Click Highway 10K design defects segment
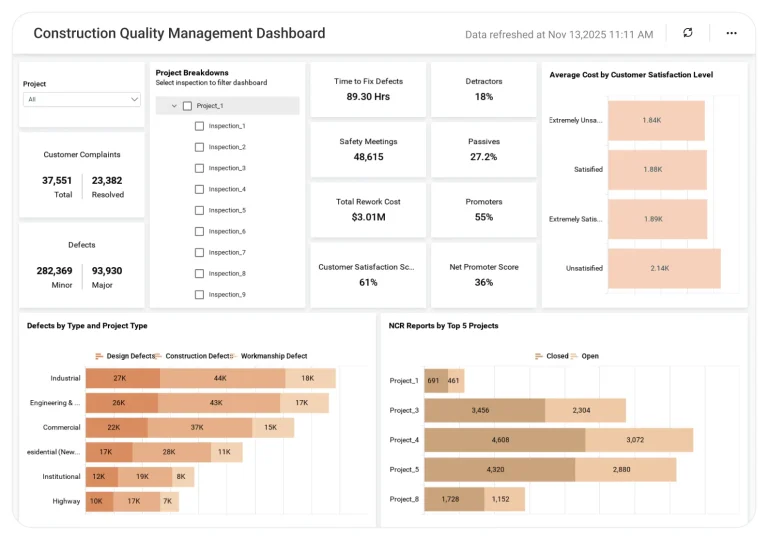This screenshot has height=538, width=768. click(x=100, y=501)
